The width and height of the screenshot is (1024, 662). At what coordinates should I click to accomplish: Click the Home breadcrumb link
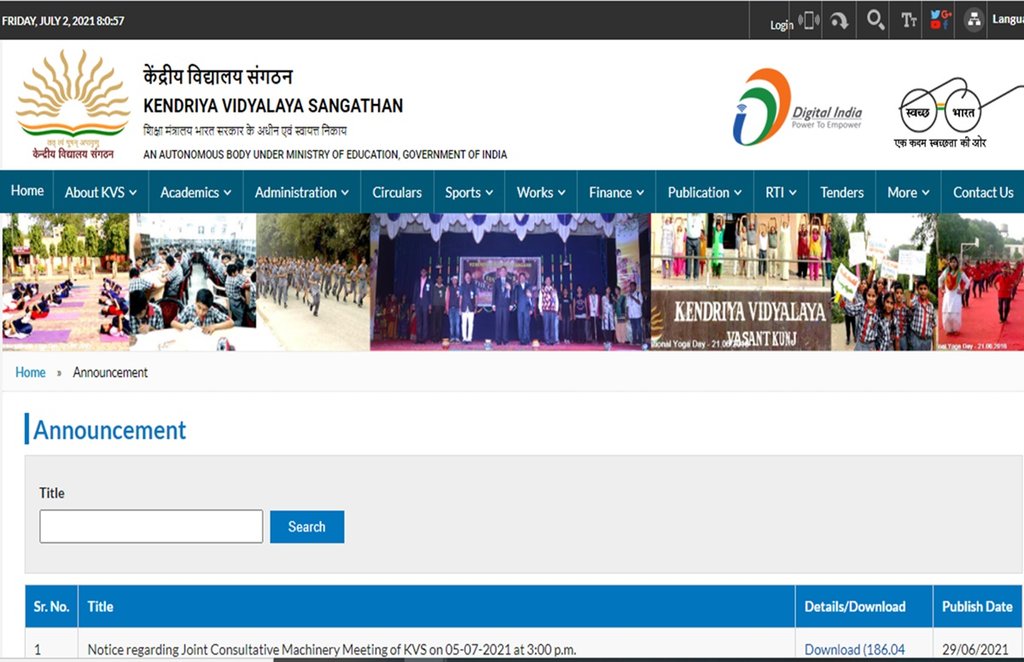30,372
